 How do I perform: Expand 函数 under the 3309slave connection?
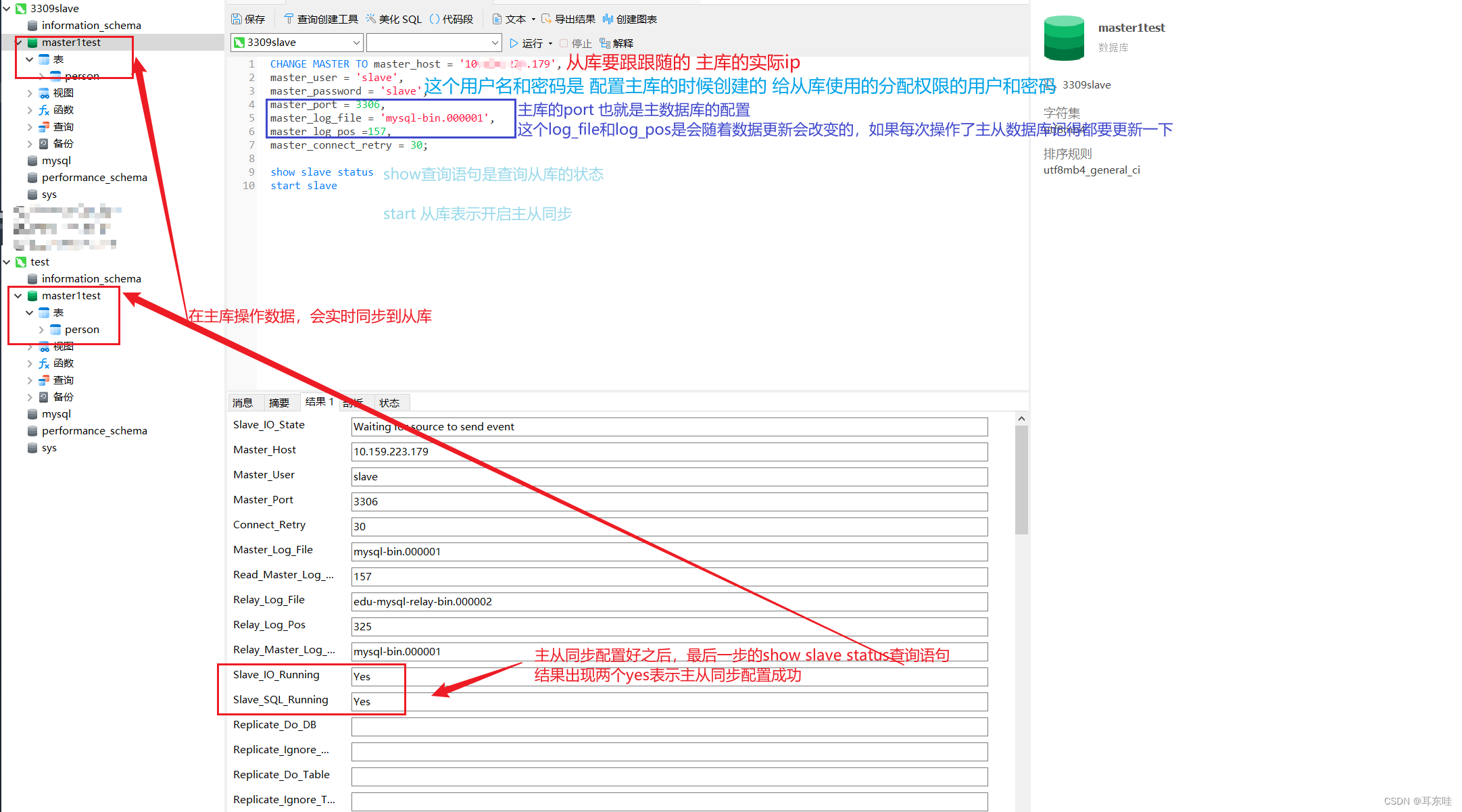tap(30, 109)
